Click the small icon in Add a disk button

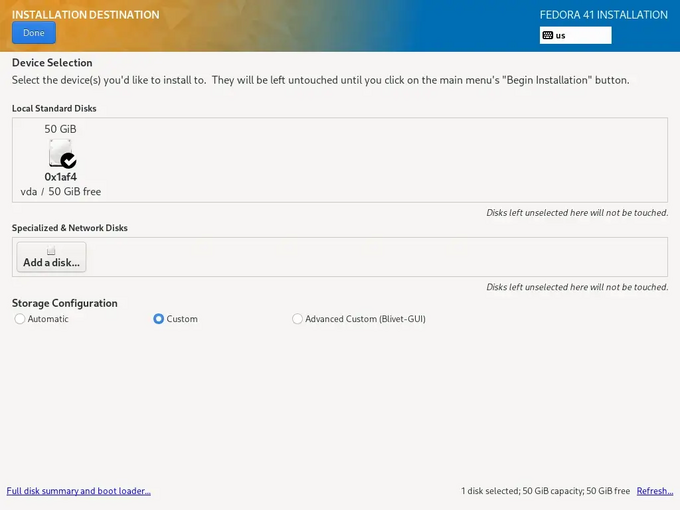(x=51, y=252)
